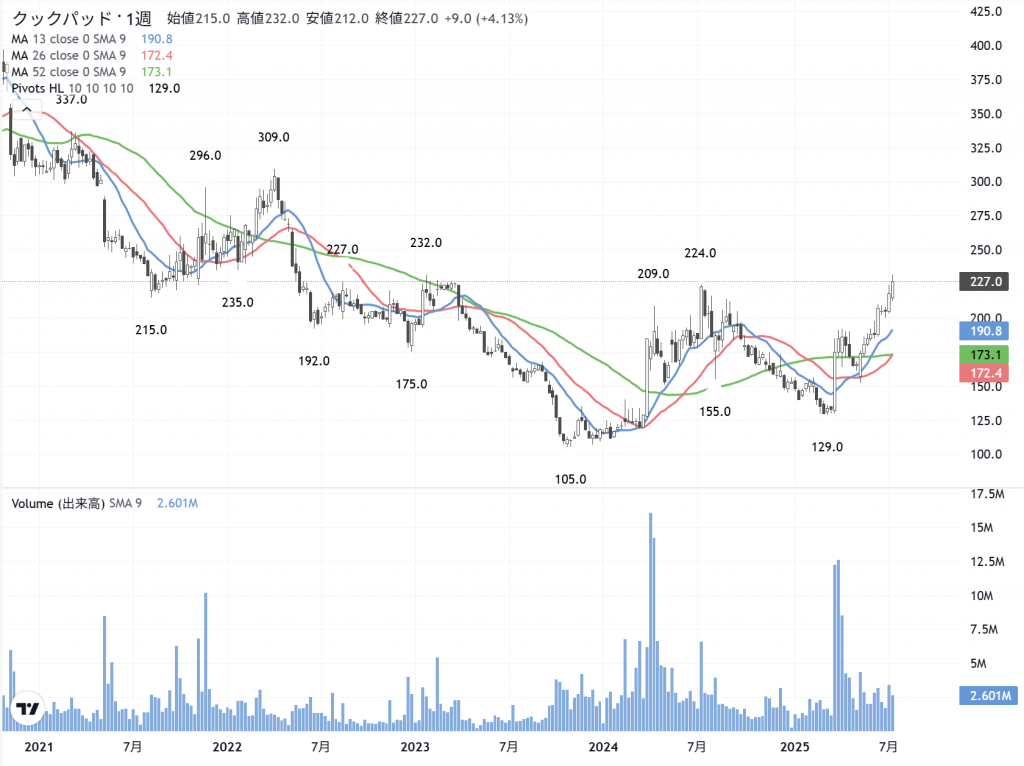
Task: Click the 100.0 price axis label
Action: point(985,455)
